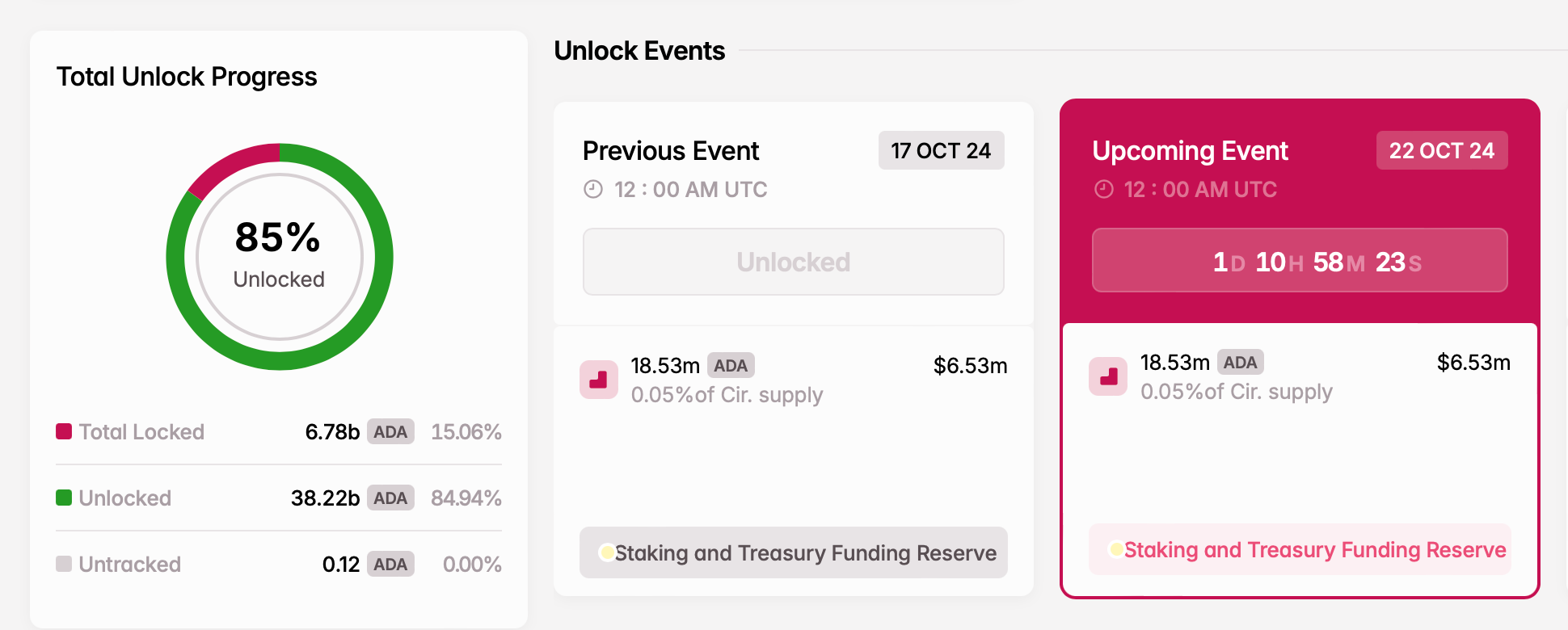Click the red Total Locked legend square
The height and width of the screenshot is (630, 1568).
pyautogui.click(x=64, y=431)
